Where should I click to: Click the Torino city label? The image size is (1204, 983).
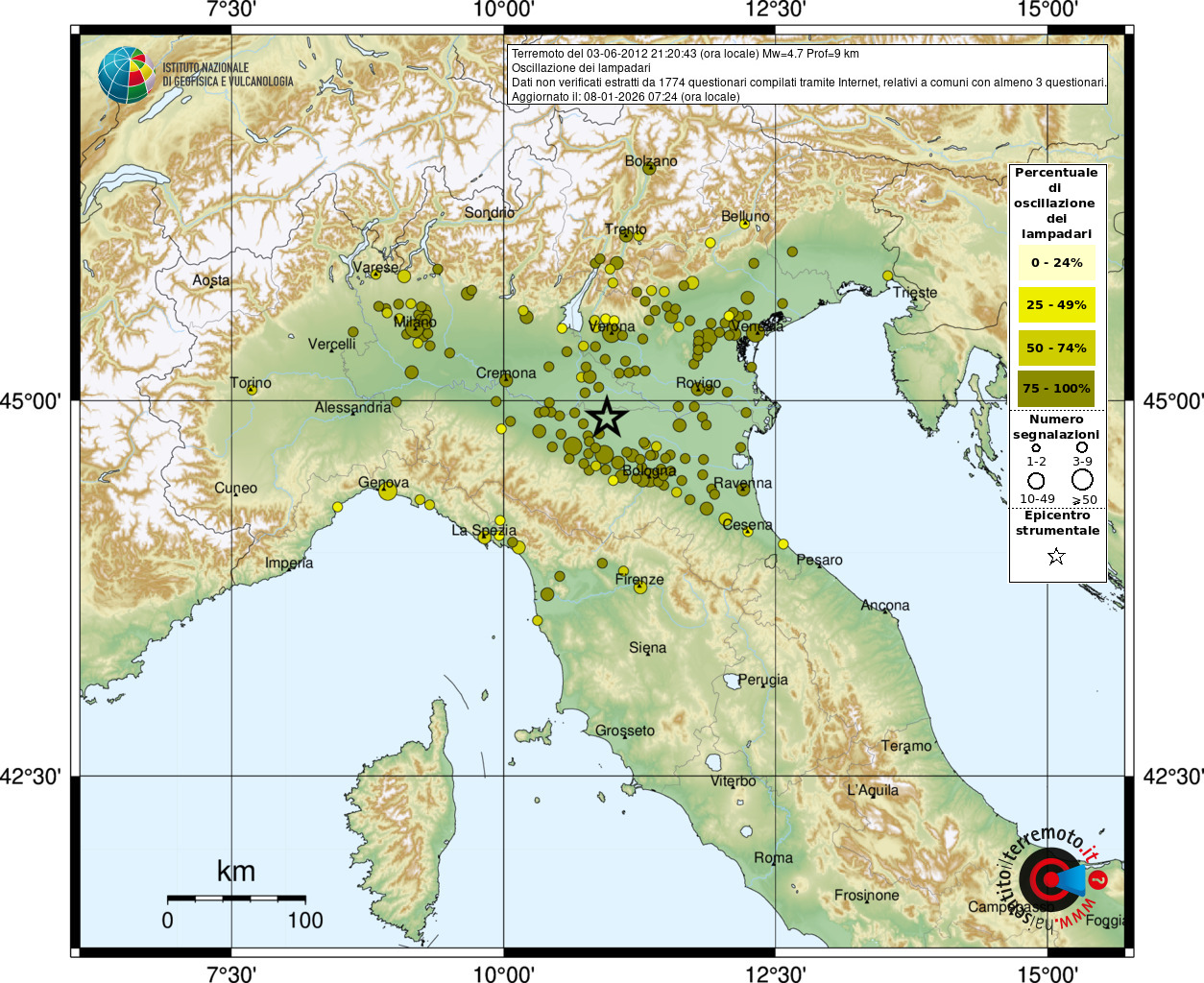(x=251, y=382)
